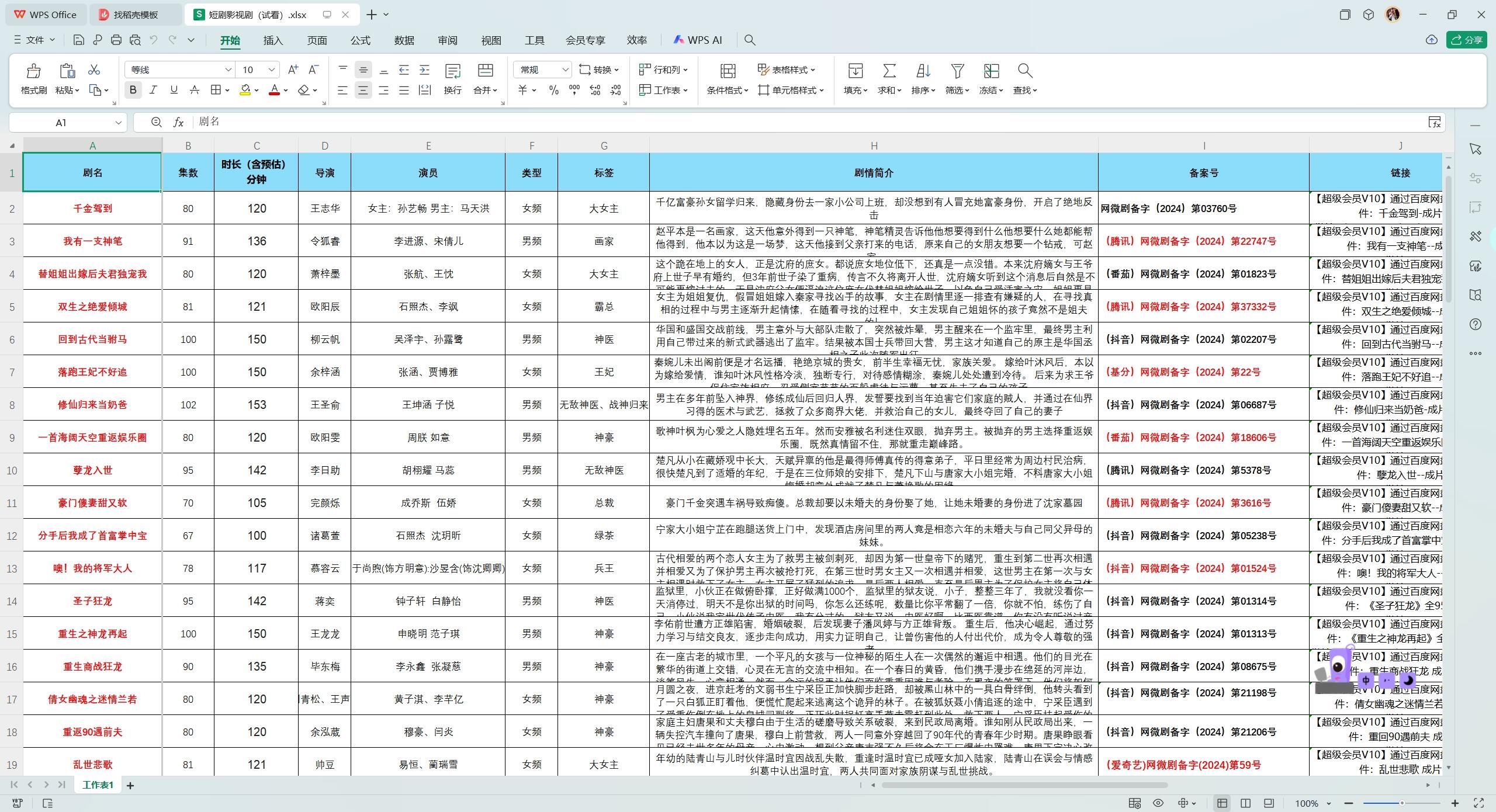Add a new sheet with the + button
This screenshot has width=1496, height=812.
130,785
